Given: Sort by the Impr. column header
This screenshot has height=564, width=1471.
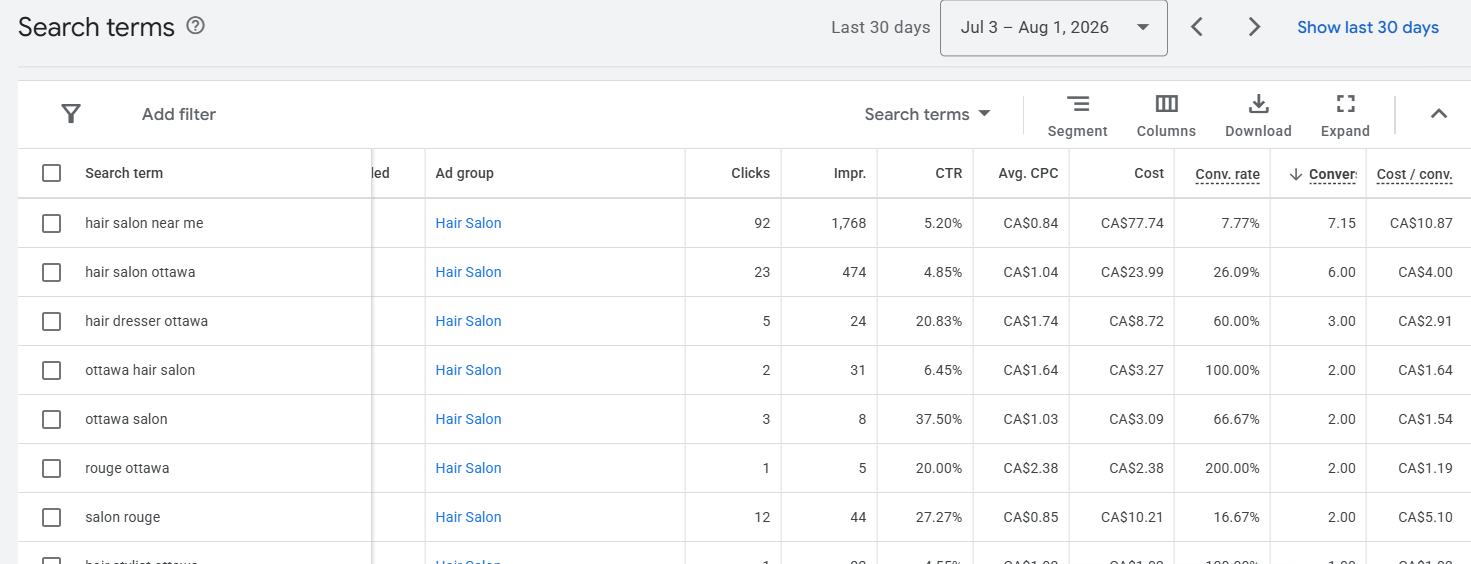Looking at the screenshot, I should pos(850,173).
